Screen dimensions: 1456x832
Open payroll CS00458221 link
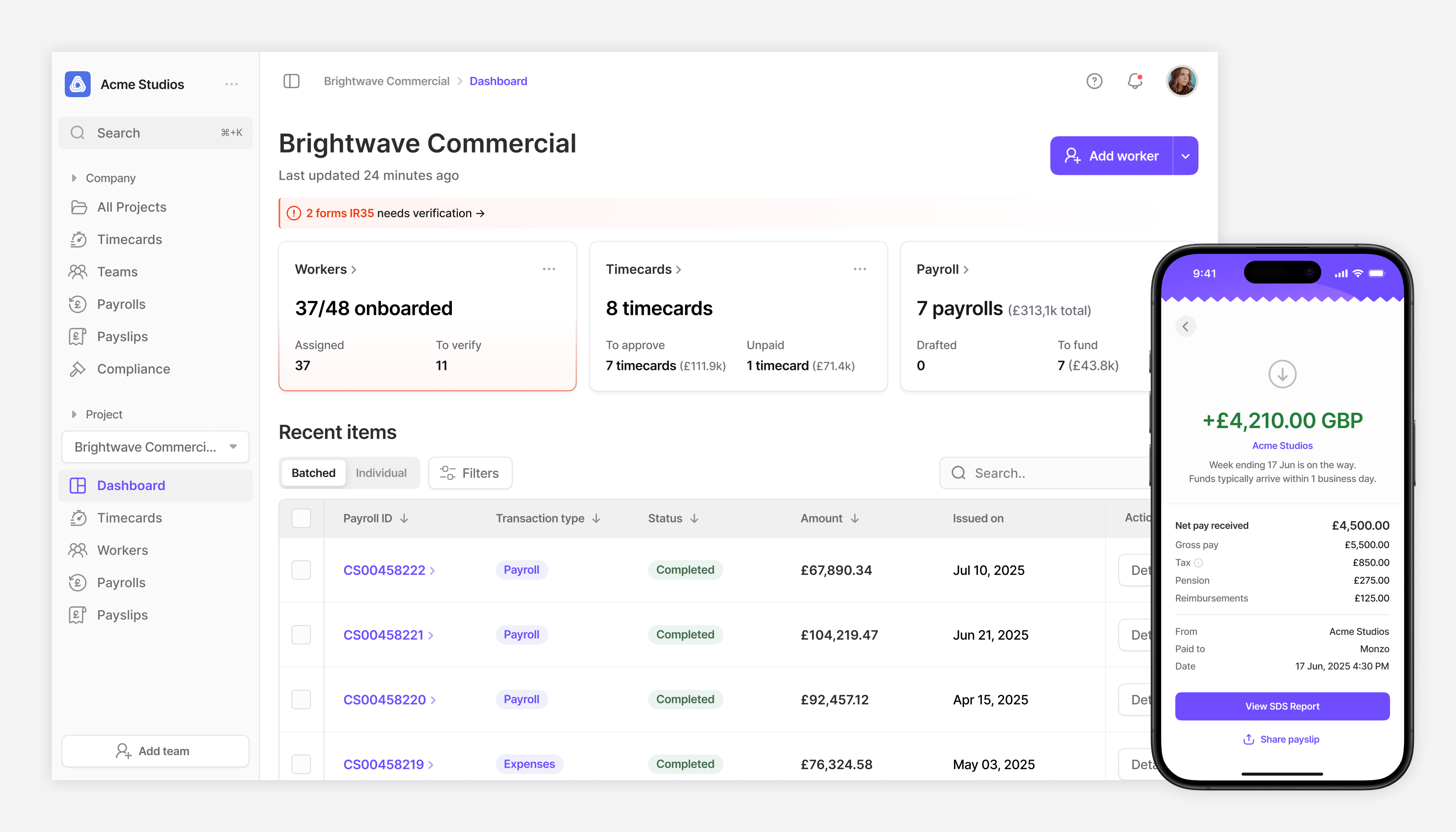coord(388,635)
